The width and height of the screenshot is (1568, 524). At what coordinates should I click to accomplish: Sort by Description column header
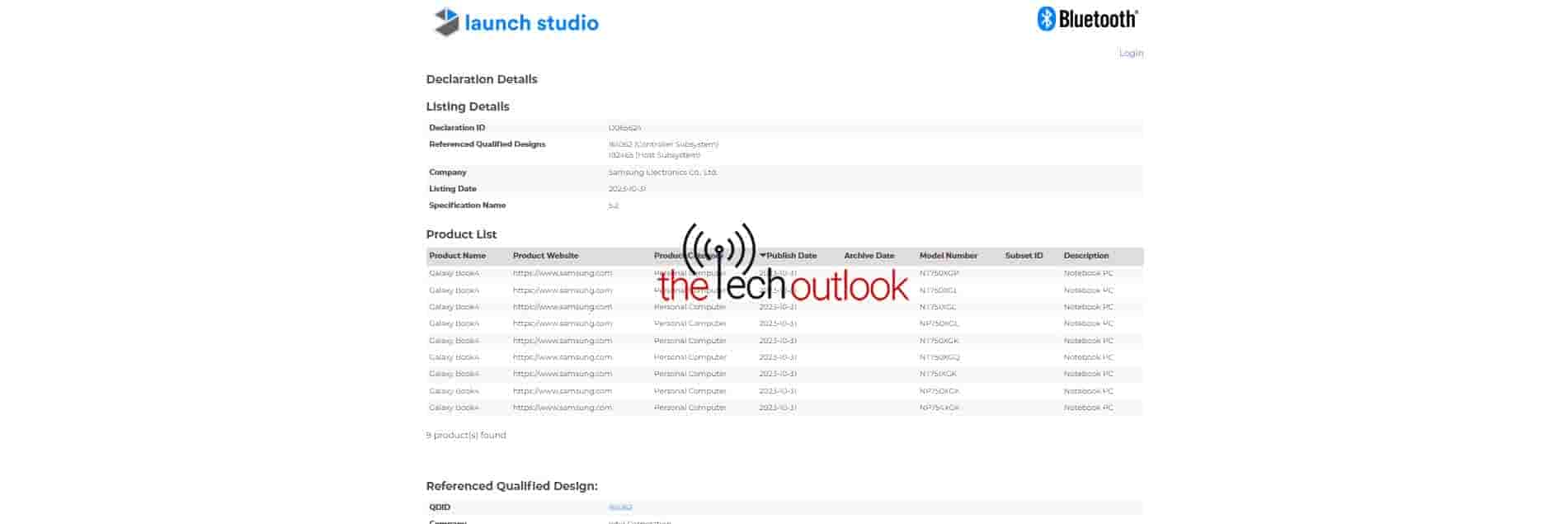pos(1085,256)
